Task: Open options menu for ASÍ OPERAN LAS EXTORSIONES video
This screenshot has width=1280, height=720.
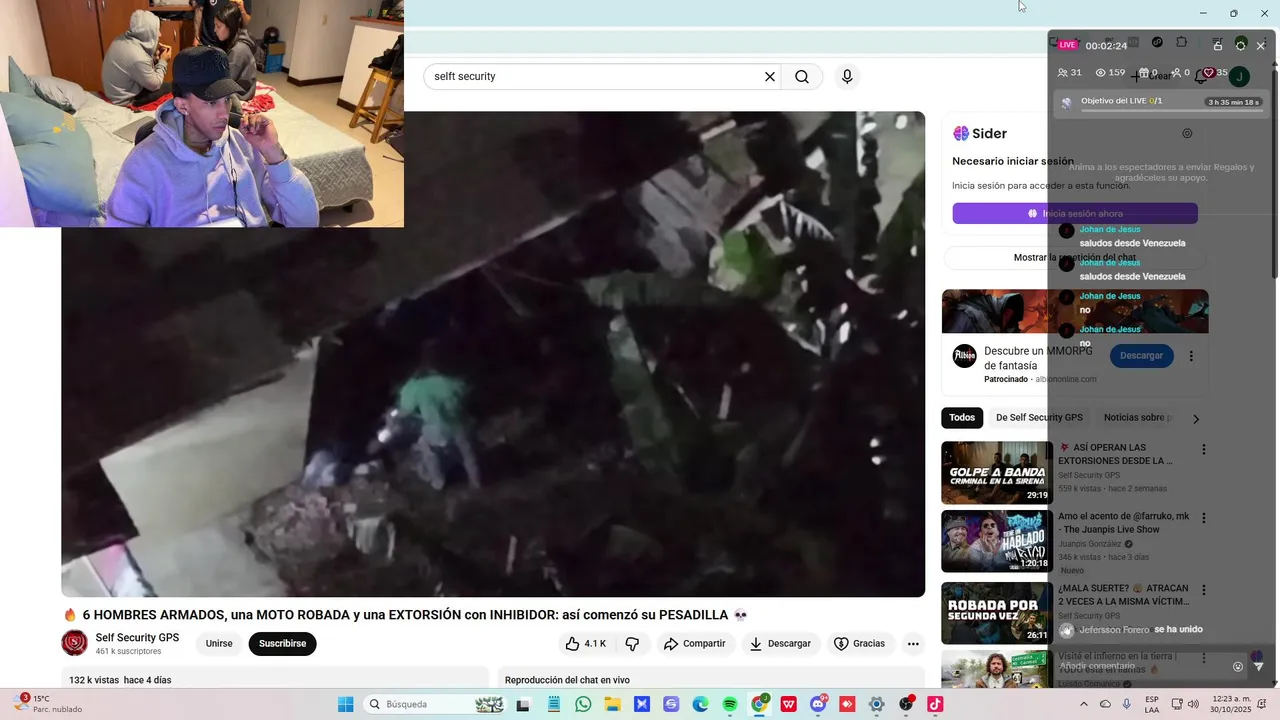Action: (1204, 450)
